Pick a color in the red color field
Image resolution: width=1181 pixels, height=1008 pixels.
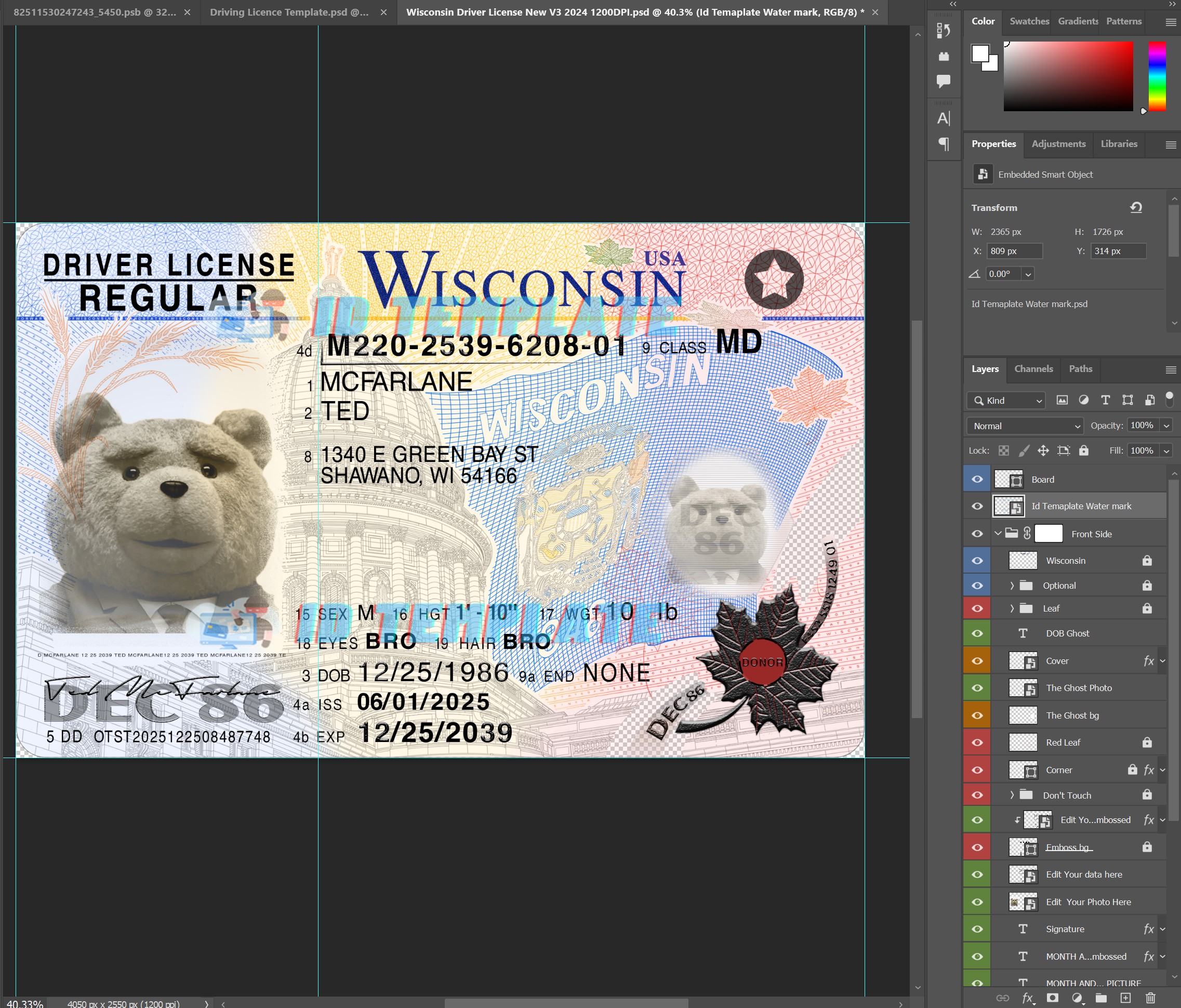coord(1068,76)
